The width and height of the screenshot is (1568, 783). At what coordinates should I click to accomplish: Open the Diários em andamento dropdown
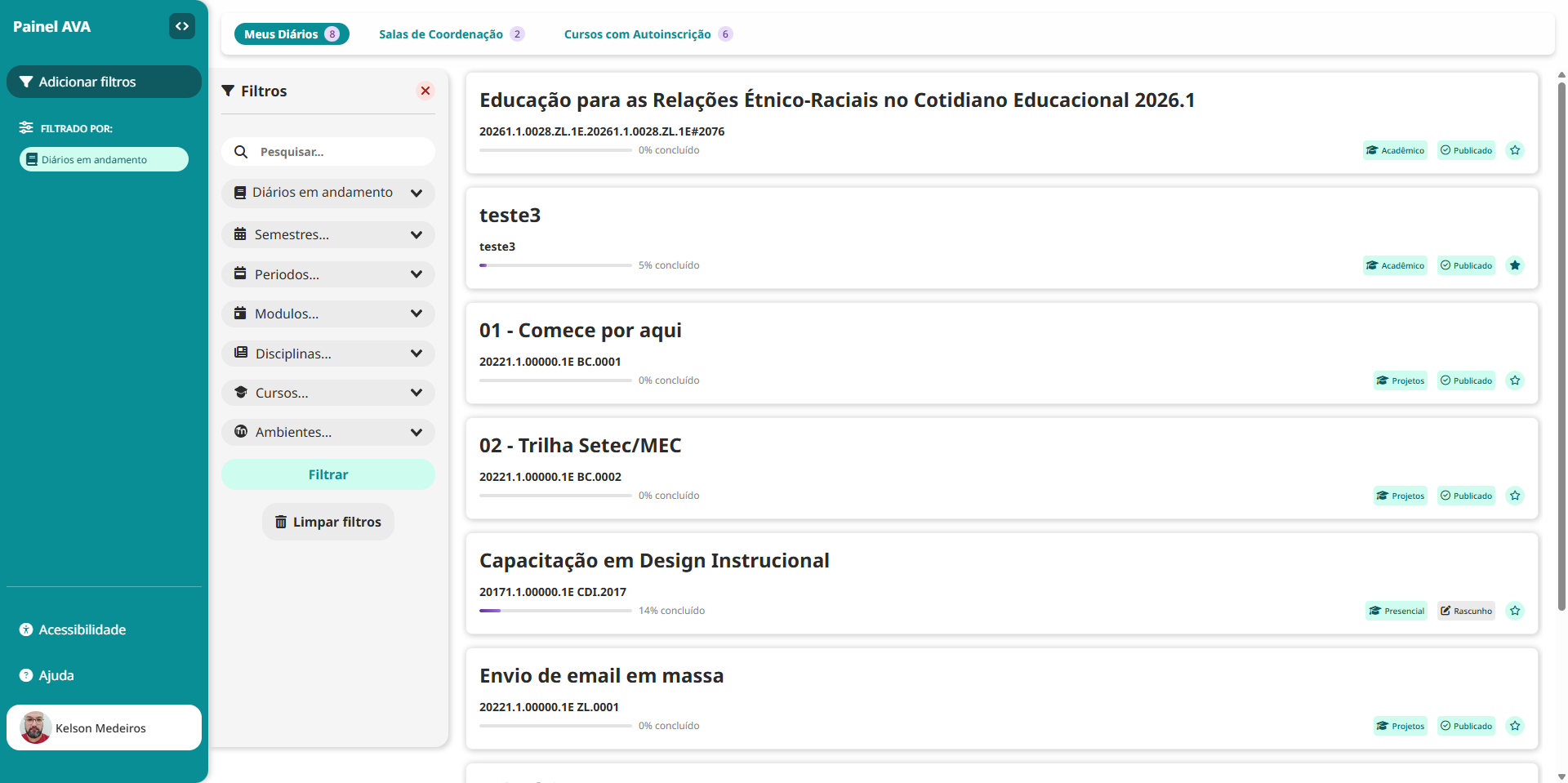pyautogui.click(x=328, y=193)
